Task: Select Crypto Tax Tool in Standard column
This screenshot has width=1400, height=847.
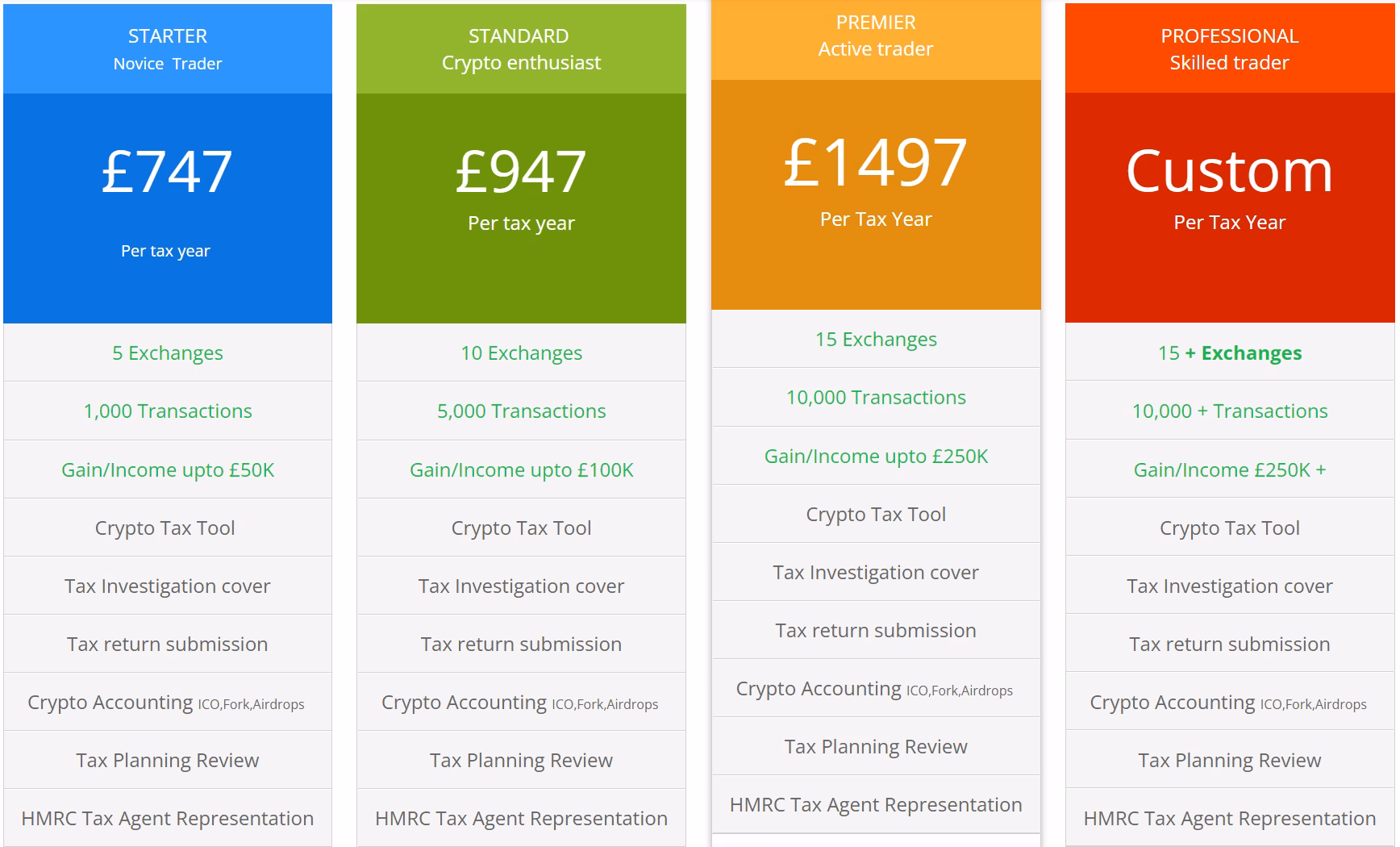Action: (521, 527)
